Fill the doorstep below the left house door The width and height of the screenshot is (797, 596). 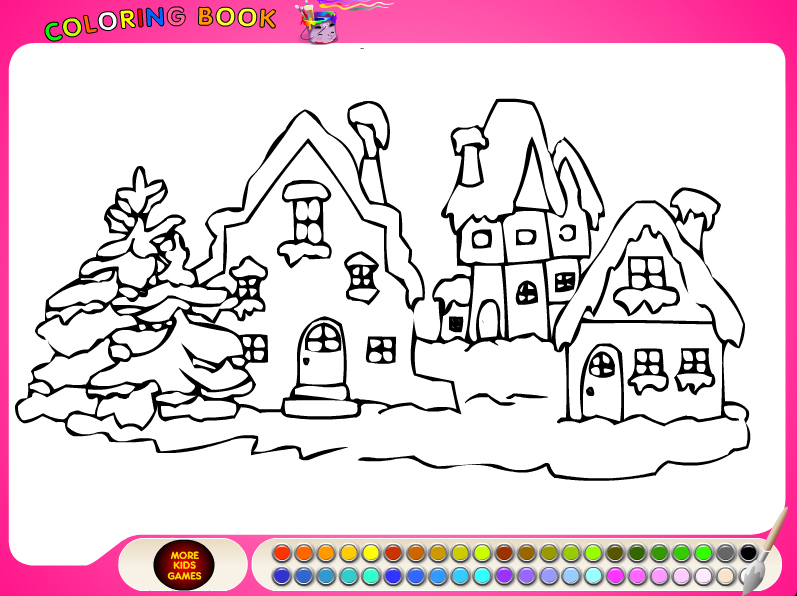[x=321, y=407]
